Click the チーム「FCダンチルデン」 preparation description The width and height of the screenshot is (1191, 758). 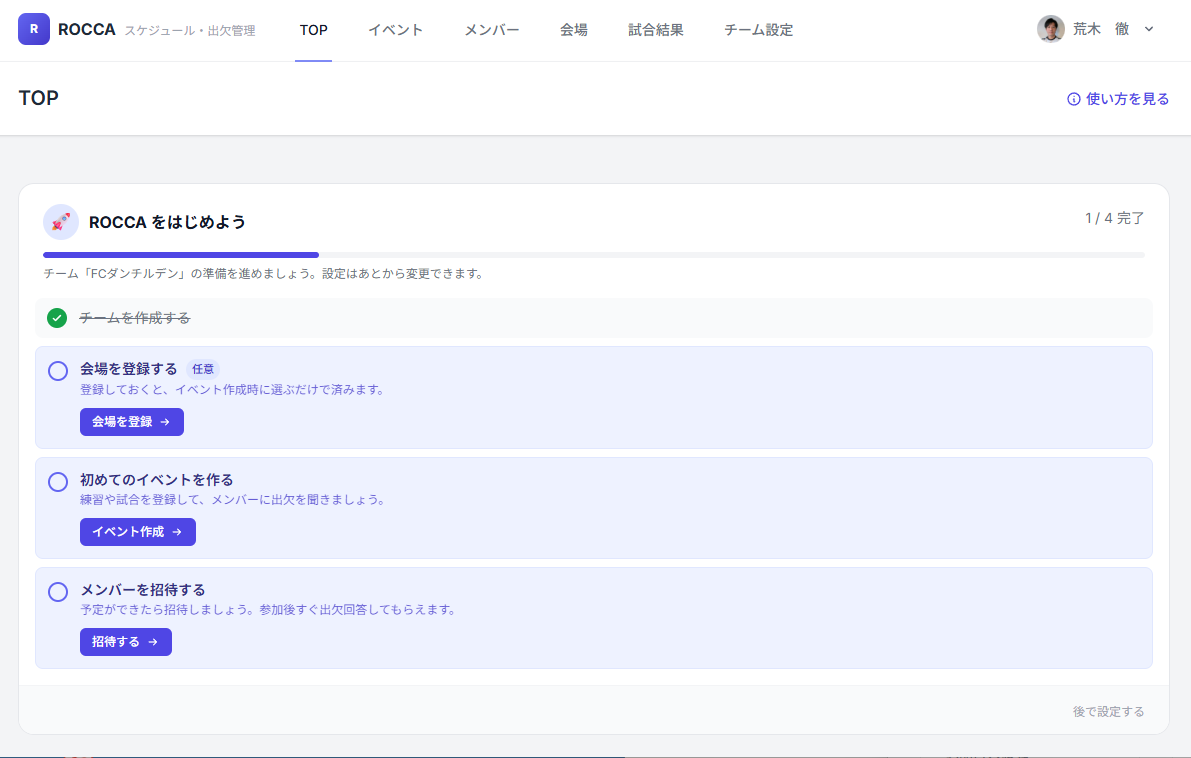pyautogui.click(x=264, y=273)
